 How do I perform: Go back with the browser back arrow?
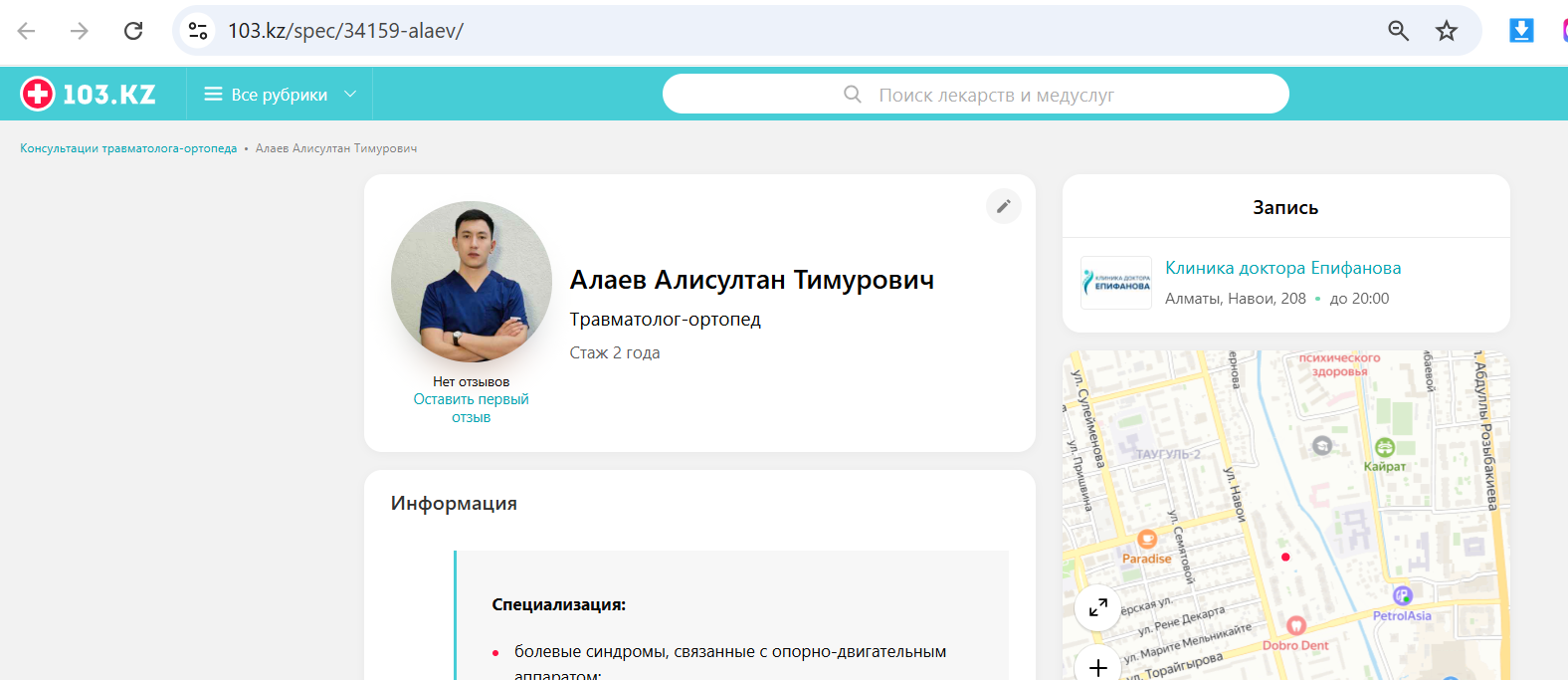pos(27,31)
